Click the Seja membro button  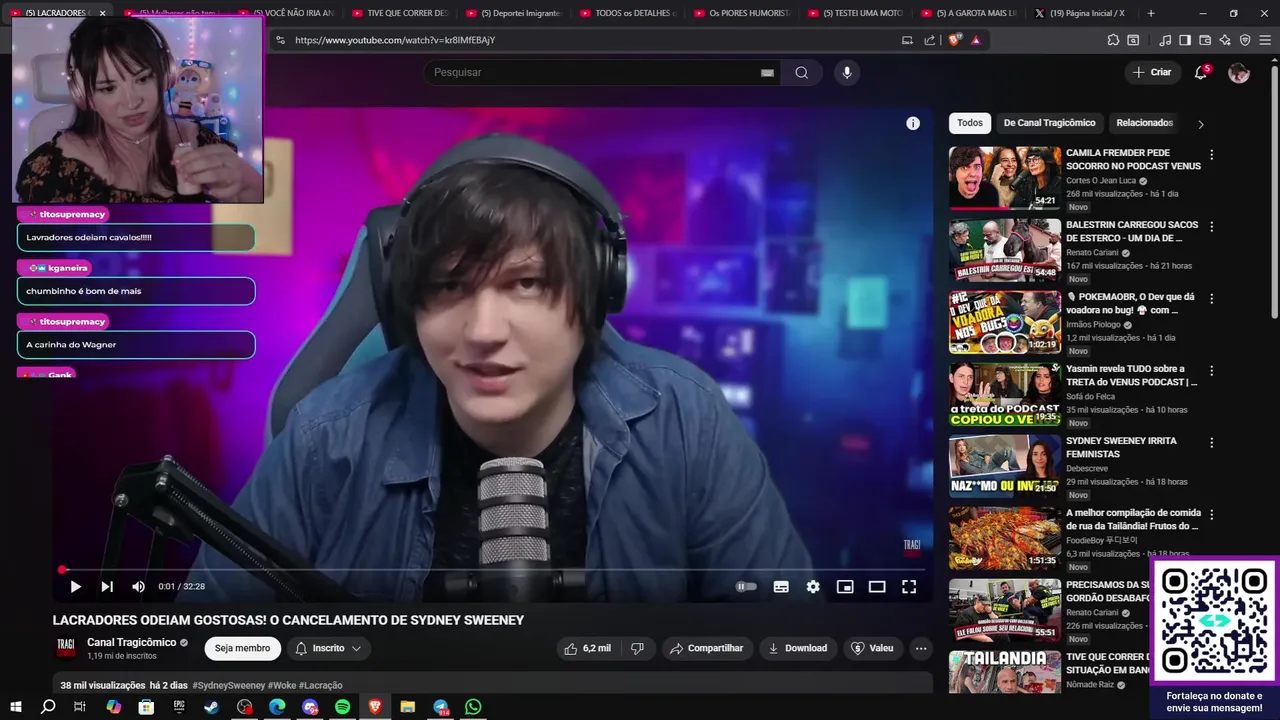pos(242,648)
